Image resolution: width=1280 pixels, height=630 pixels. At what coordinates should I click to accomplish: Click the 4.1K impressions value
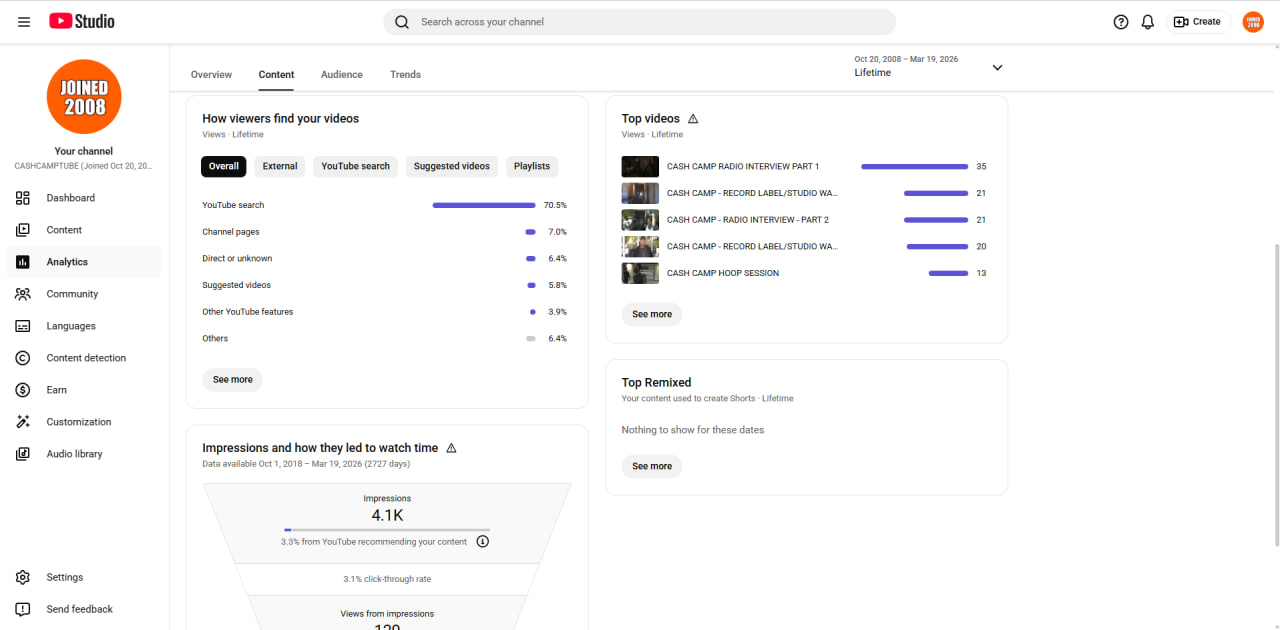point(387,516)
